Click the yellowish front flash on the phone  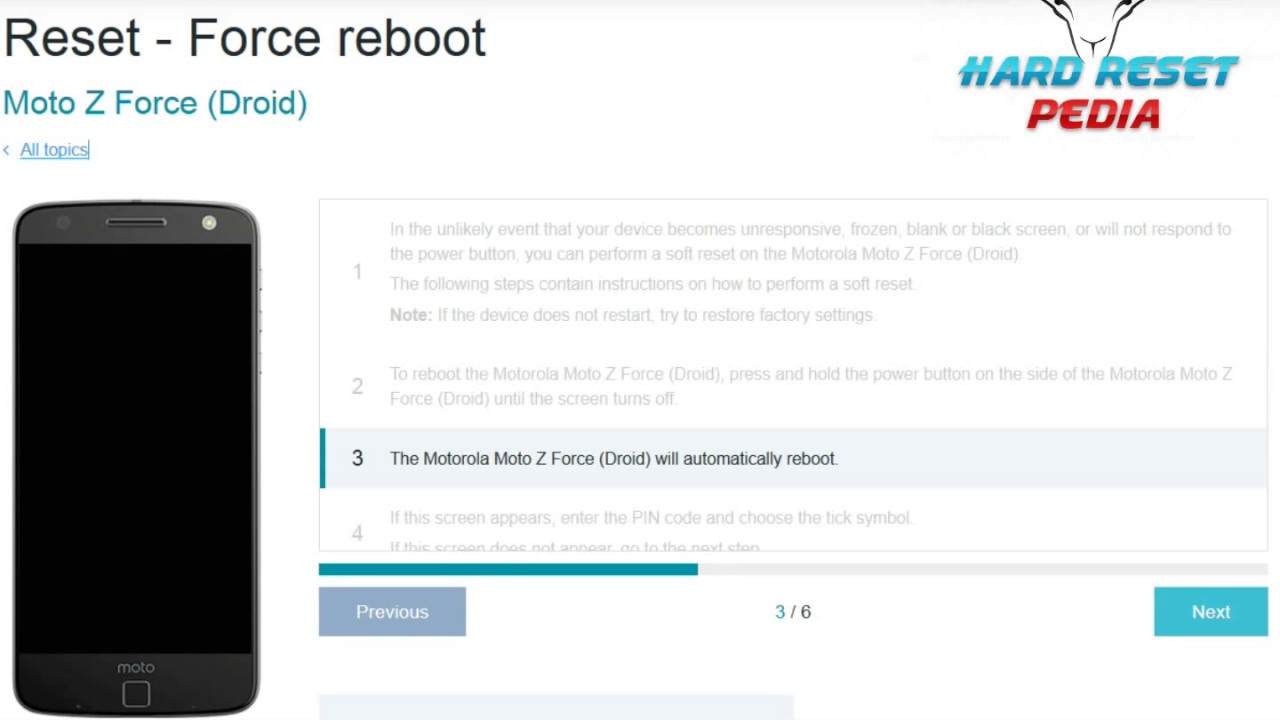[x=209, y=223]
